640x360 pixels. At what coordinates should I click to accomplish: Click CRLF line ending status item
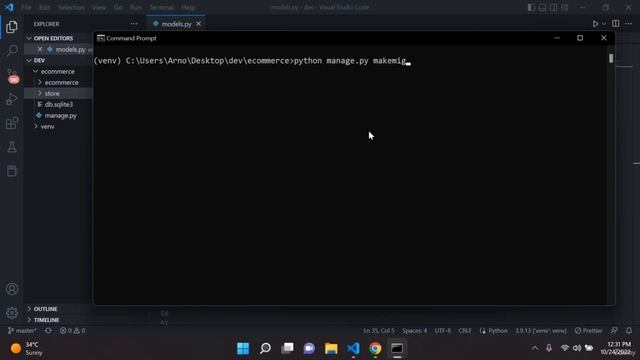point(465,331)
